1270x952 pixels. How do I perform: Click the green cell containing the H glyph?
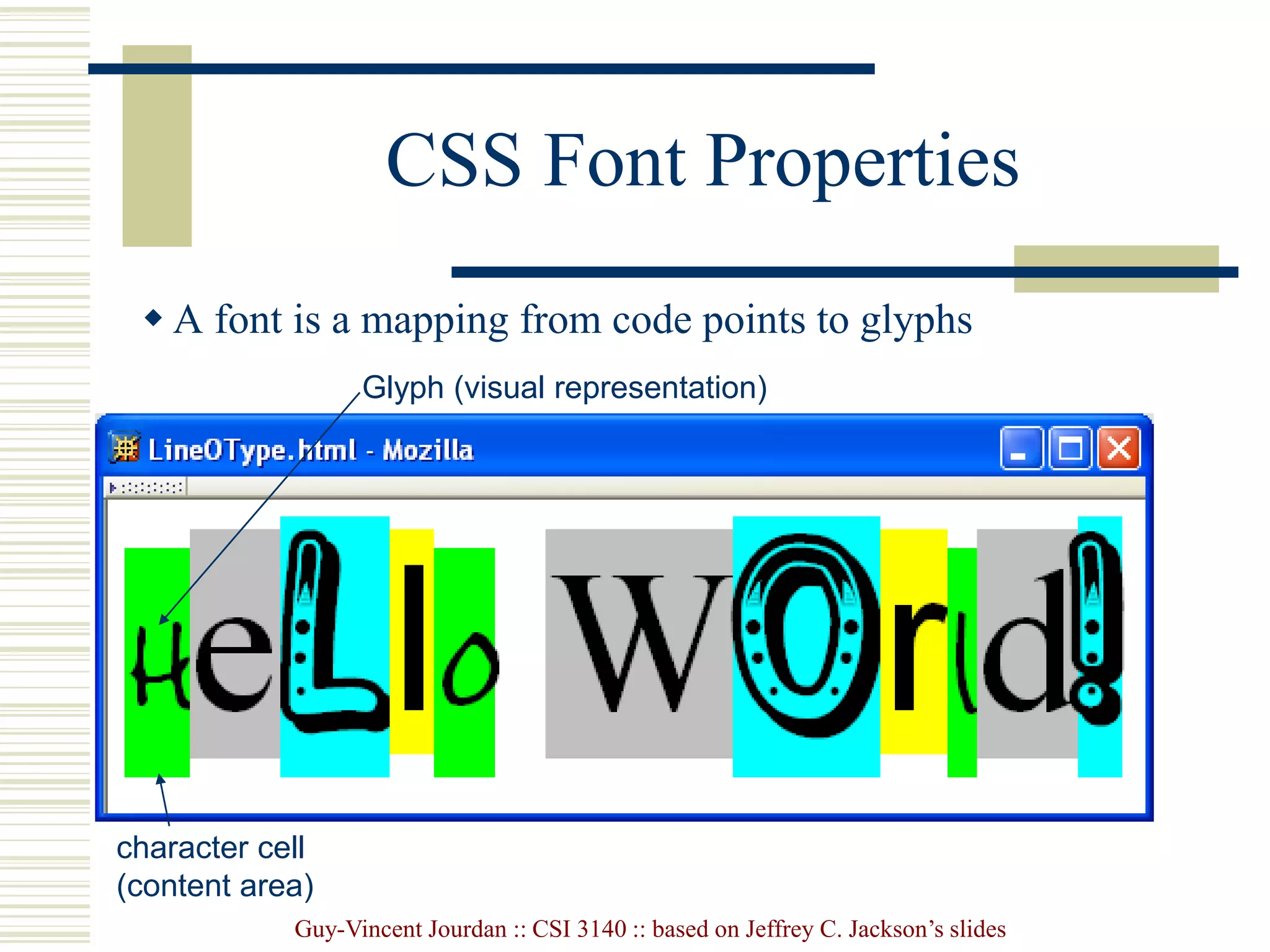pyautogui.click(x=157, y=663)
